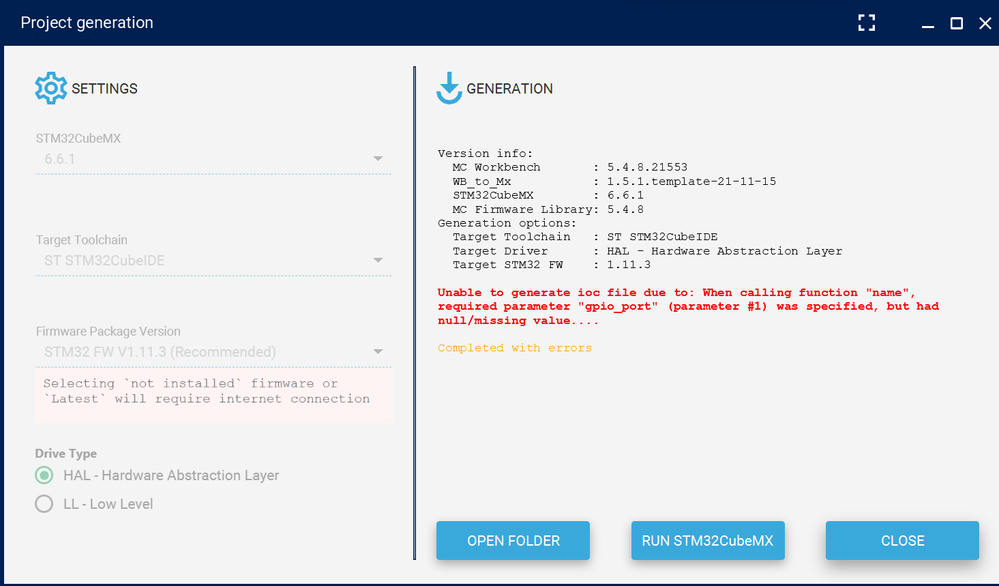999x586 pixels.
Task: Click the 'Drive Type' label
Action: pos(66,454)
